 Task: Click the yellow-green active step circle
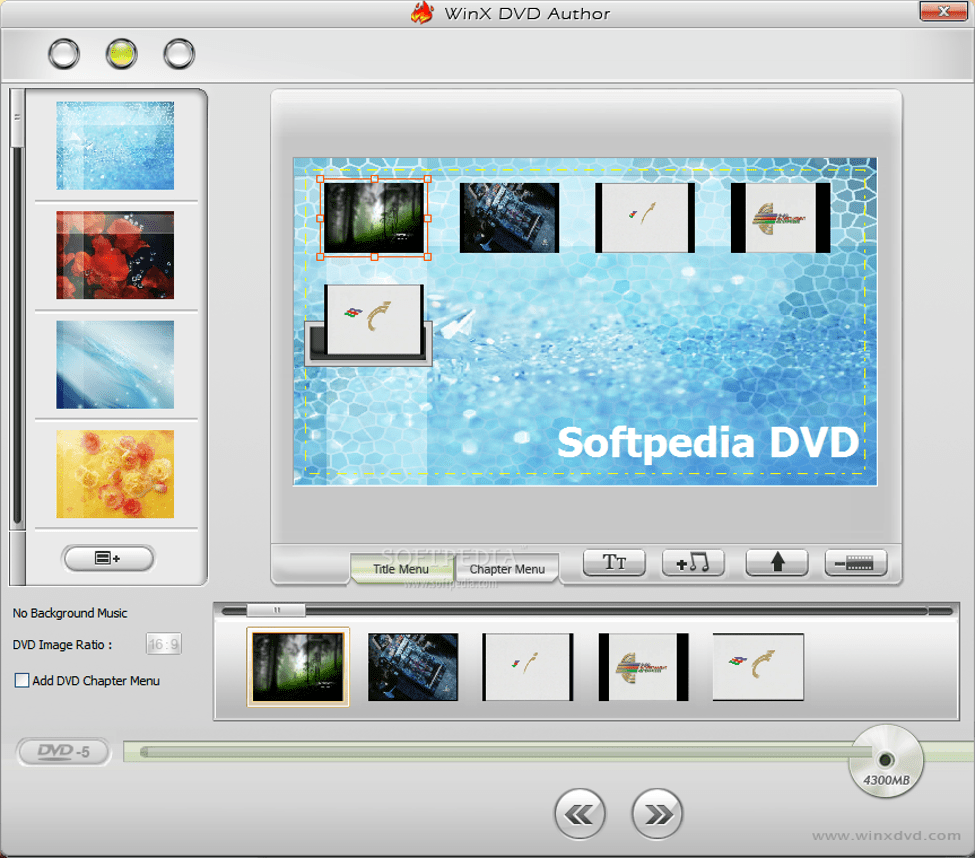point(121,54)
